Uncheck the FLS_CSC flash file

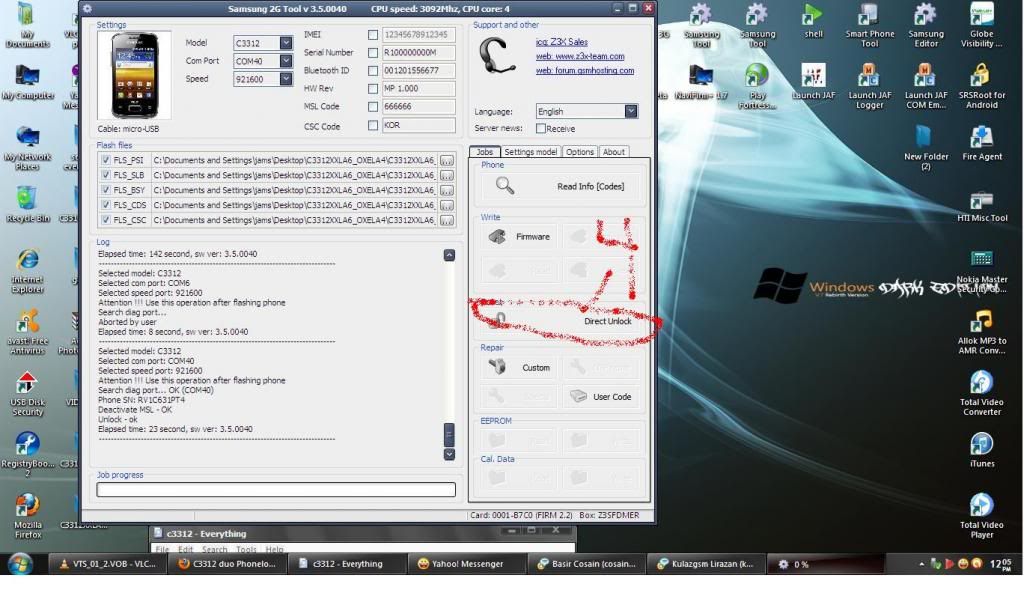click(106, 220)
